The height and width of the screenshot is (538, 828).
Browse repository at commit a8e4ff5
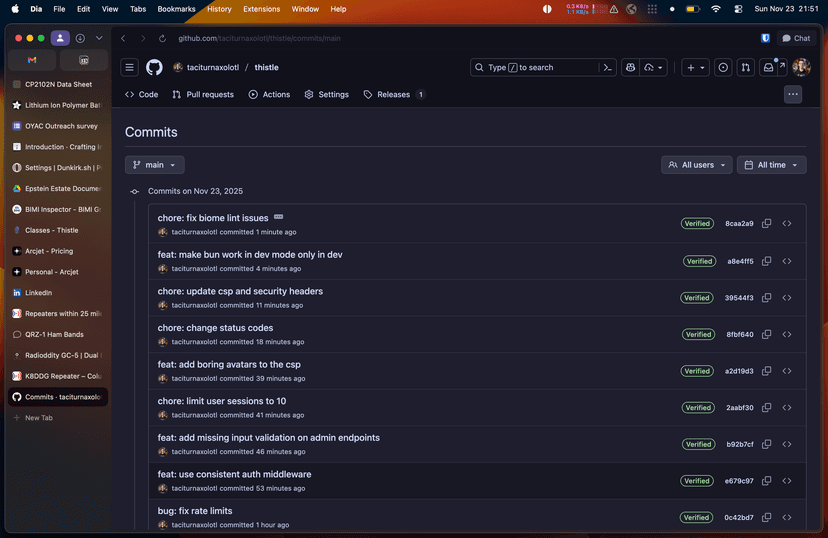(787, 261)
